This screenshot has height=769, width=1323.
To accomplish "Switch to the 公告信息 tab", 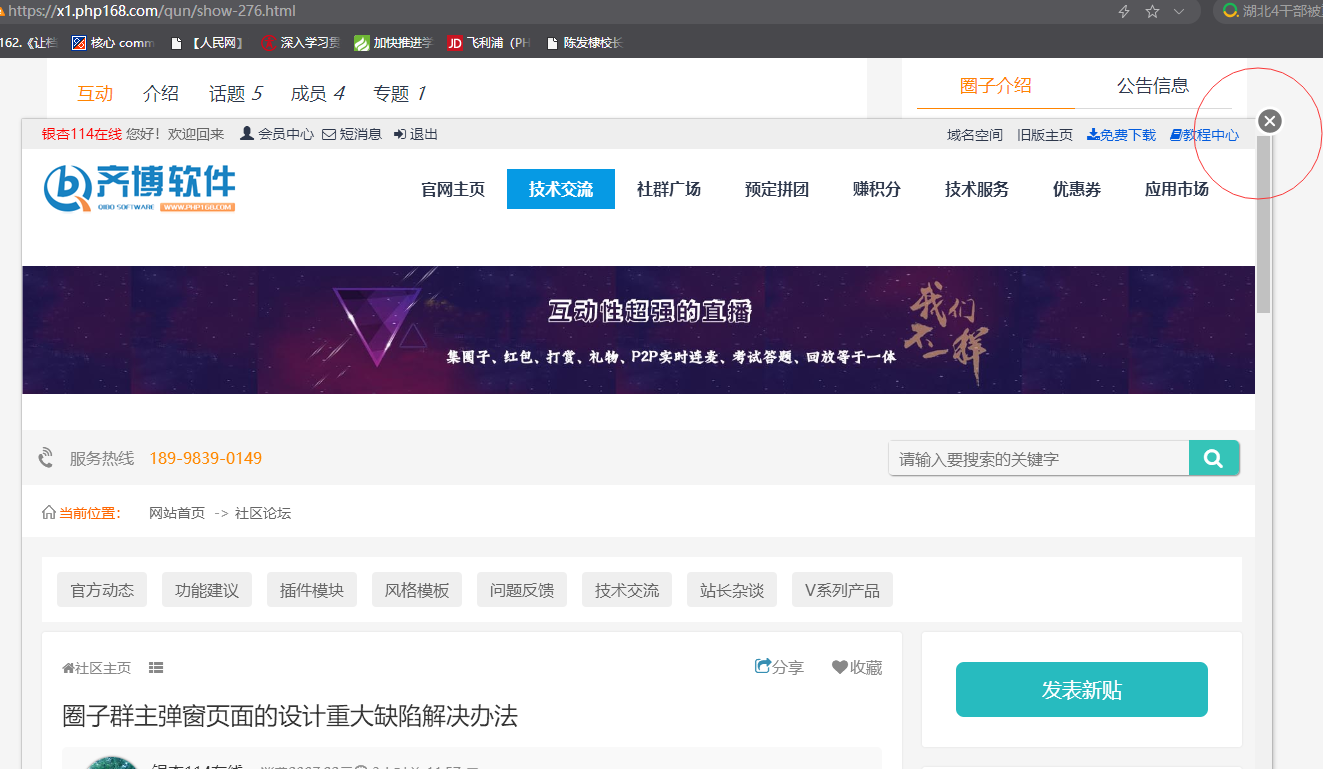I will pyautogui.click(x=1153, y=86).
